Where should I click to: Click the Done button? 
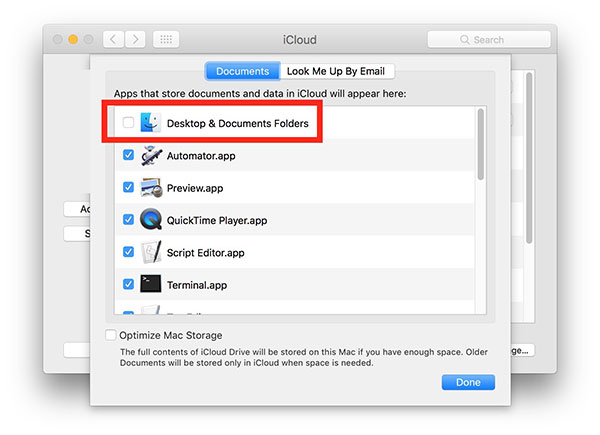tap(468, 382)
